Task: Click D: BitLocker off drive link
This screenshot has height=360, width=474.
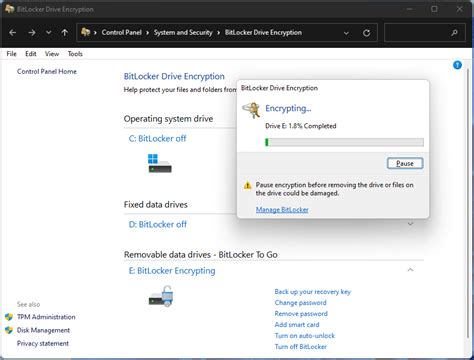Action: [x=158, y=224]
